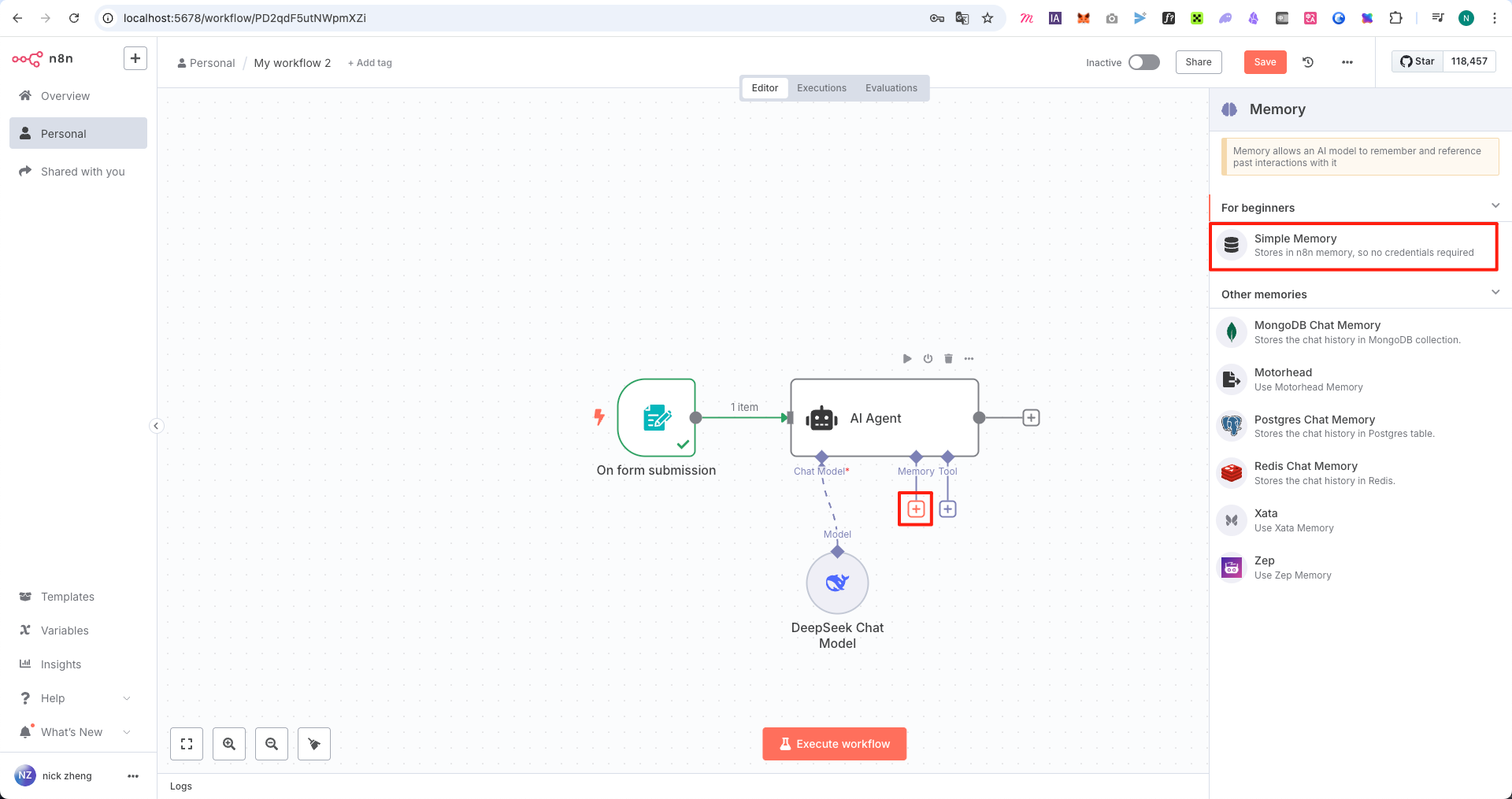Add a node after AI Agent output

pyautogui.click(x=1031, y=418)
